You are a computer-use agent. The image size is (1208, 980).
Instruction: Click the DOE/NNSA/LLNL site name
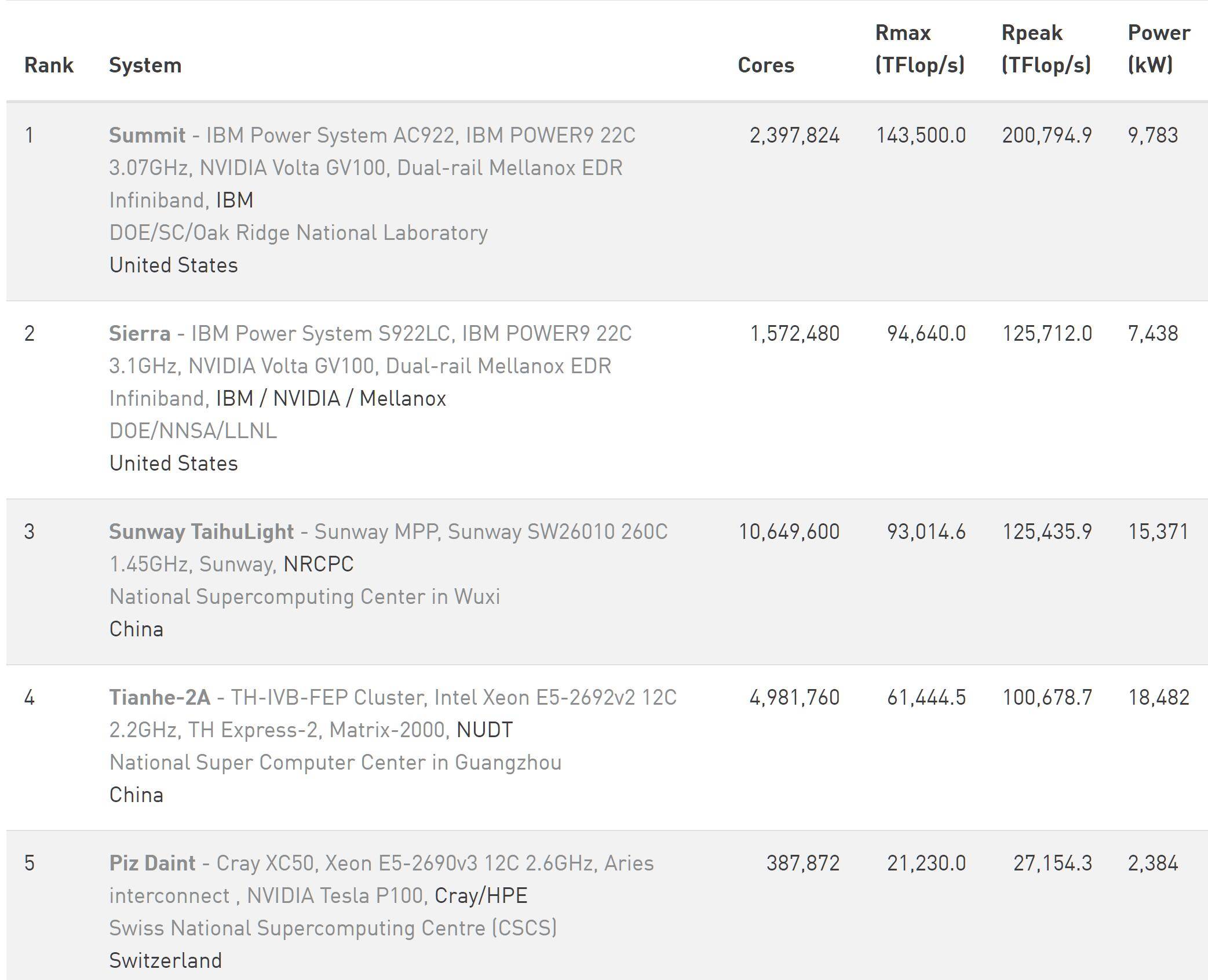tap(193, 431)
